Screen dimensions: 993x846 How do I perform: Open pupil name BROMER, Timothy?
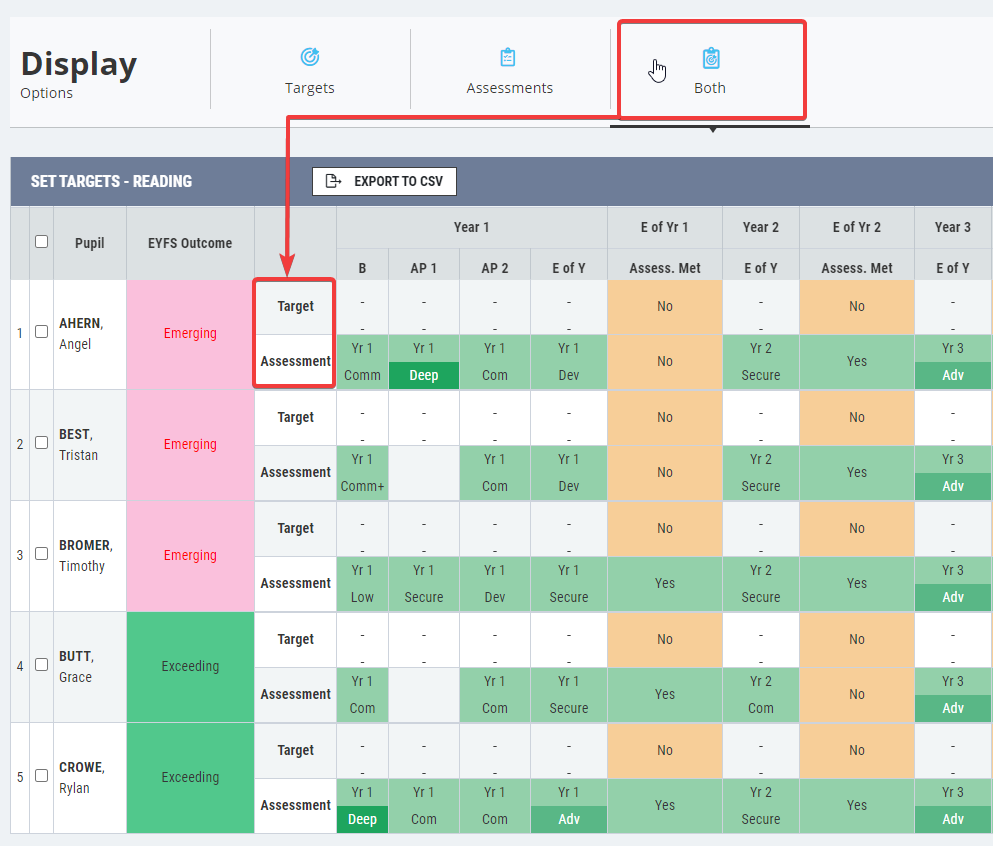pos(85,555)
